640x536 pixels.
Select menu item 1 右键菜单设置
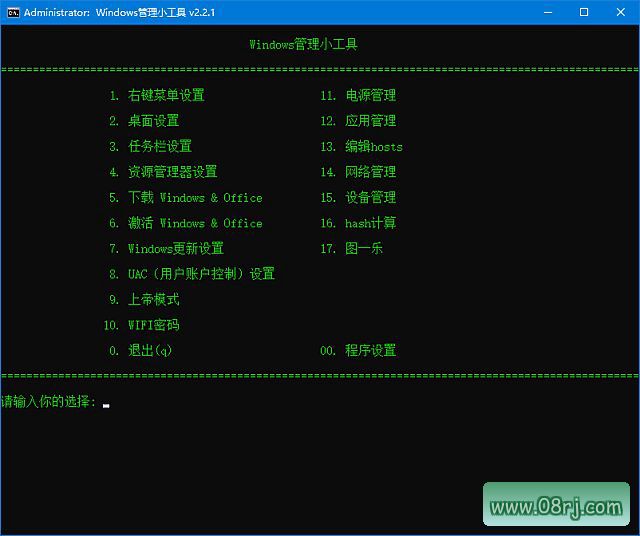pyautogui.click(x=165, y=96)
